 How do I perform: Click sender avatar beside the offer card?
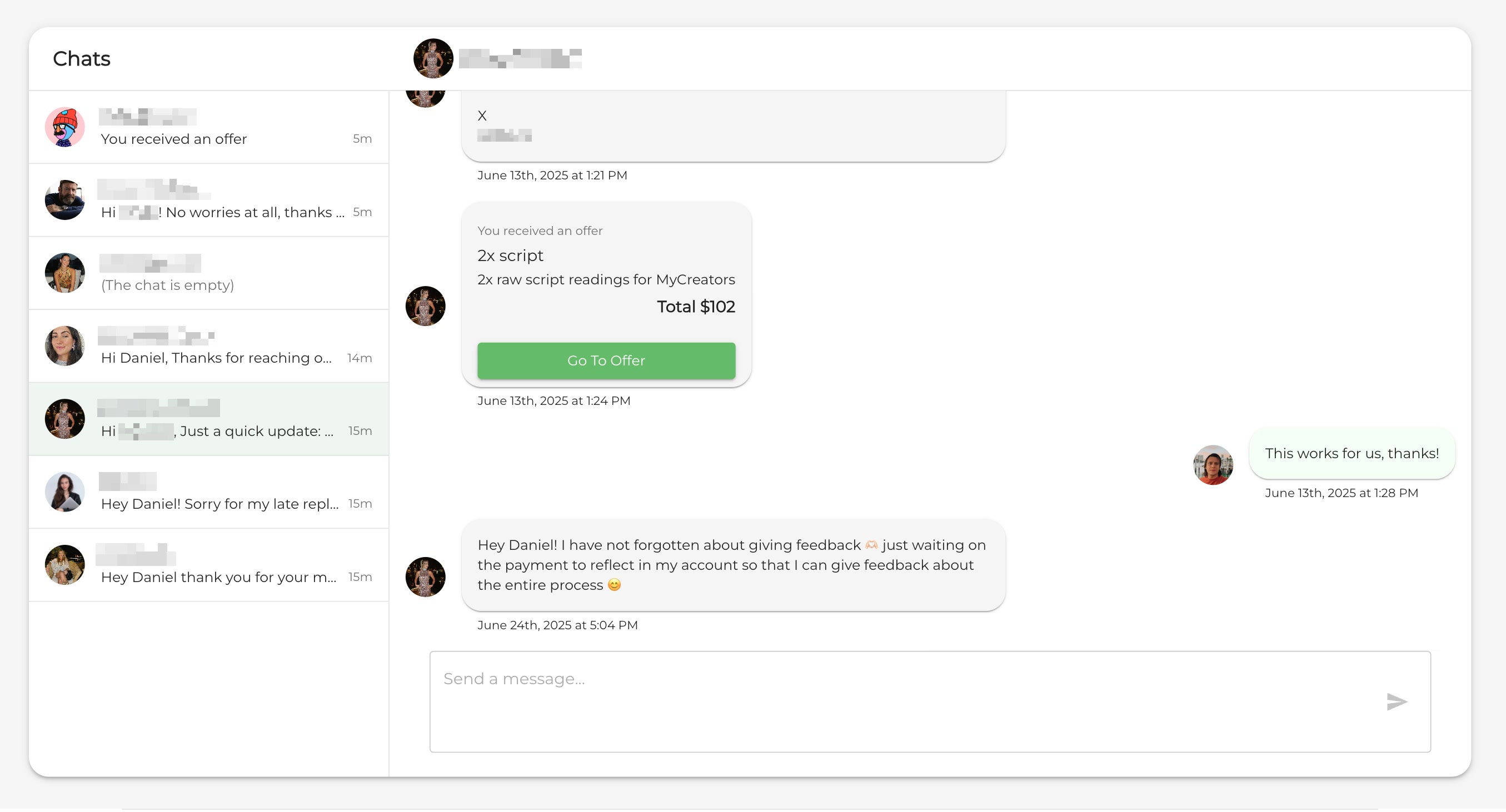click(x=426, y=306)
